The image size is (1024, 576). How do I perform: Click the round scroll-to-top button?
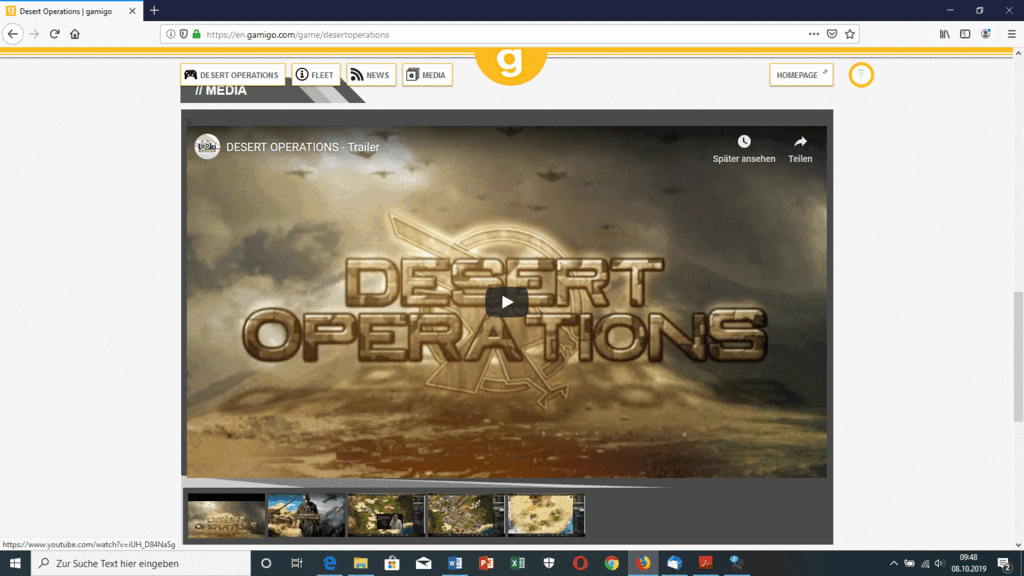click(x=861, y=75)
